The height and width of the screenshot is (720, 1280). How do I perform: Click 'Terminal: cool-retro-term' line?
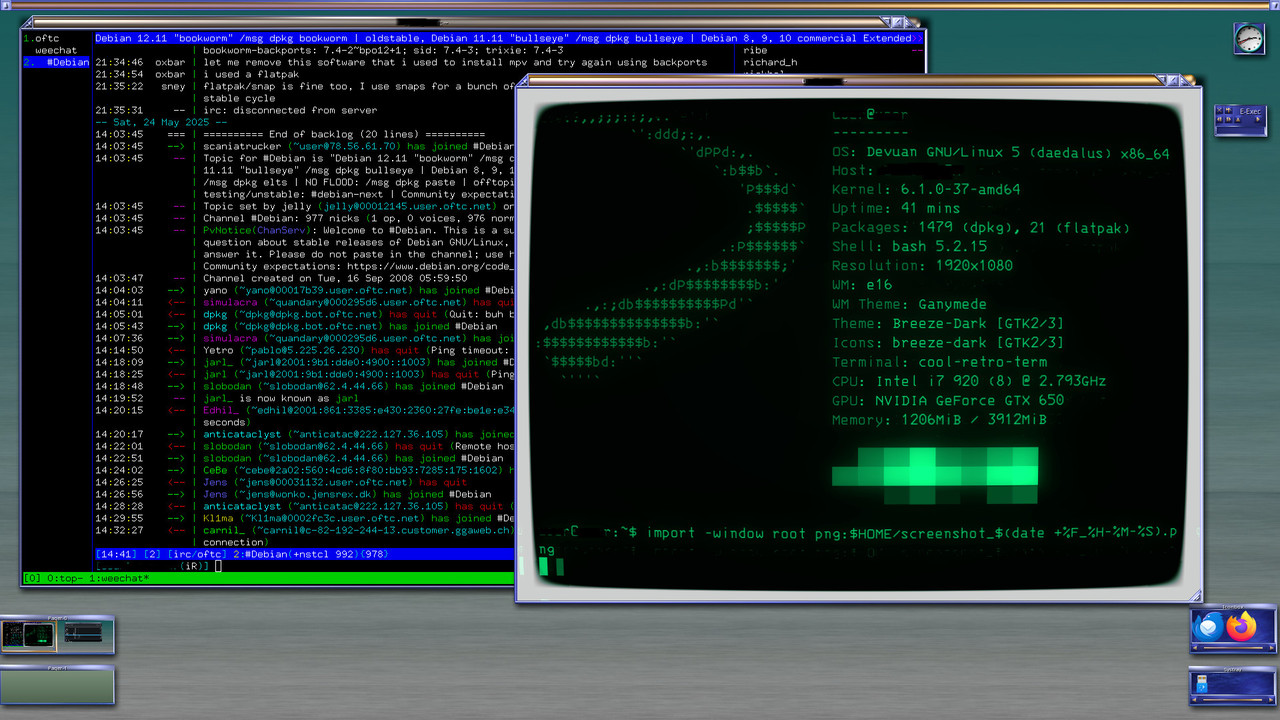coord(940,362)
